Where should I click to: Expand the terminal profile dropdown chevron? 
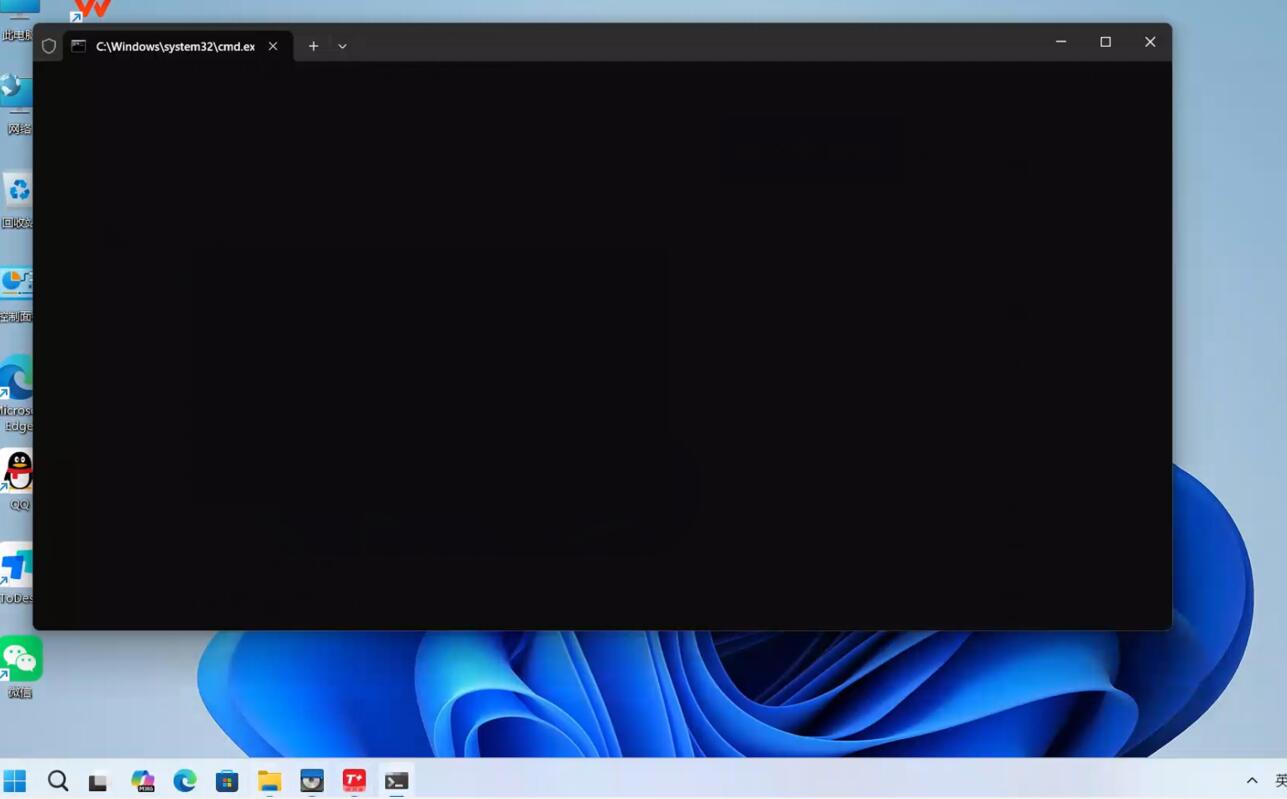(x=342, y=46)
